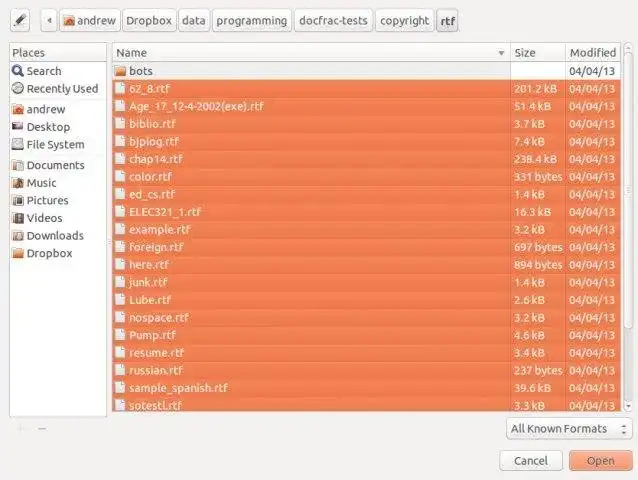Cancel the file chooser dialog

coord(530,461)
